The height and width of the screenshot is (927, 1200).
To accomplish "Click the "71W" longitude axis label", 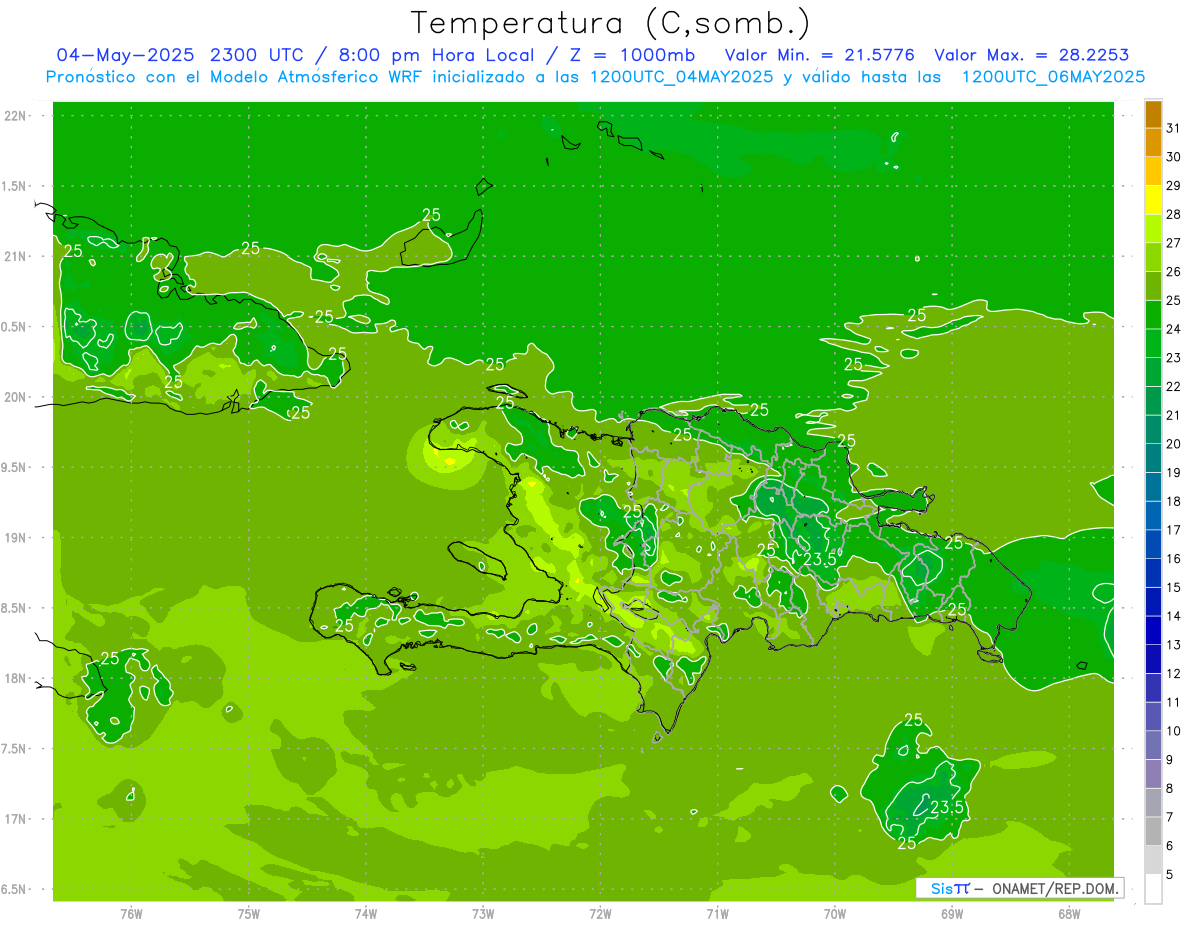I will [x=717, y=913].
